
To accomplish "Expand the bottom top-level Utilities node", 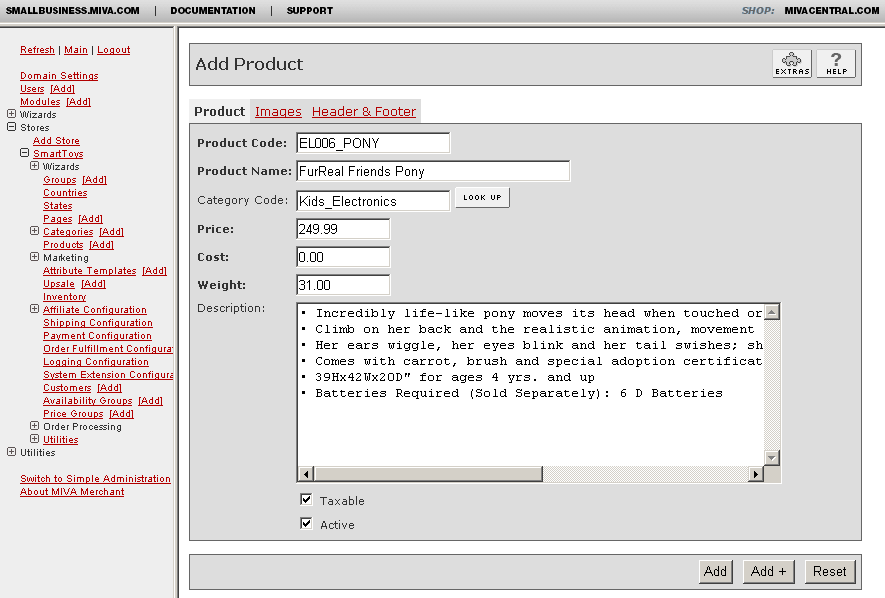I will pyautogui.click(x=11, y=451).
